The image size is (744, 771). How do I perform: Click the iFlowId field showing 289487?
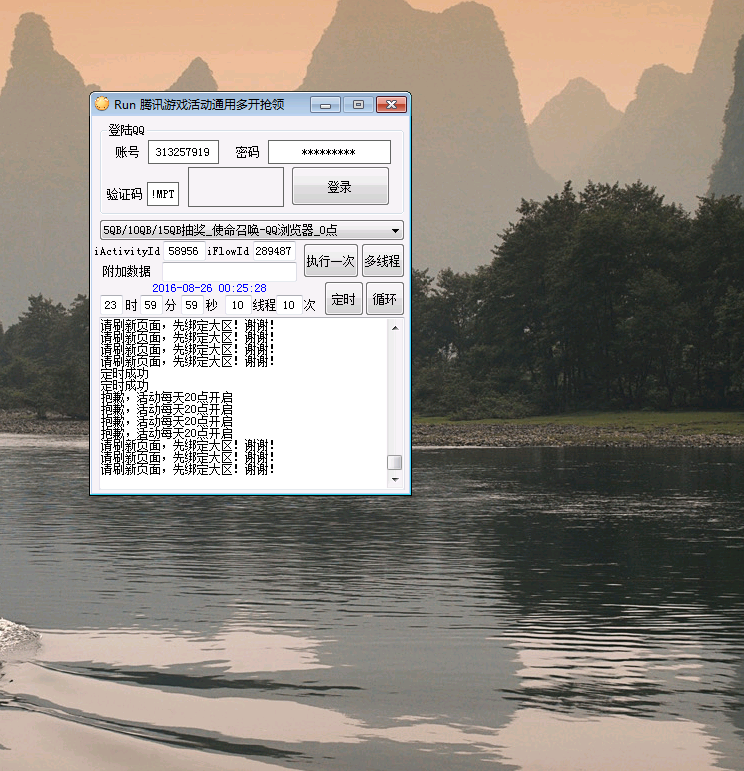click(273, 251)
